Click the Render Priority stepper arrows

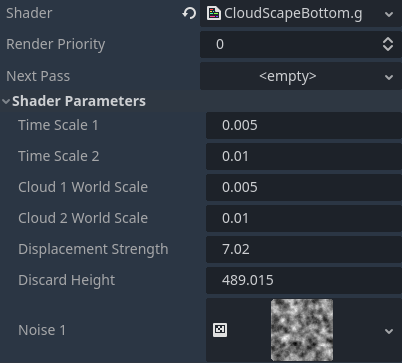point(388,44)
